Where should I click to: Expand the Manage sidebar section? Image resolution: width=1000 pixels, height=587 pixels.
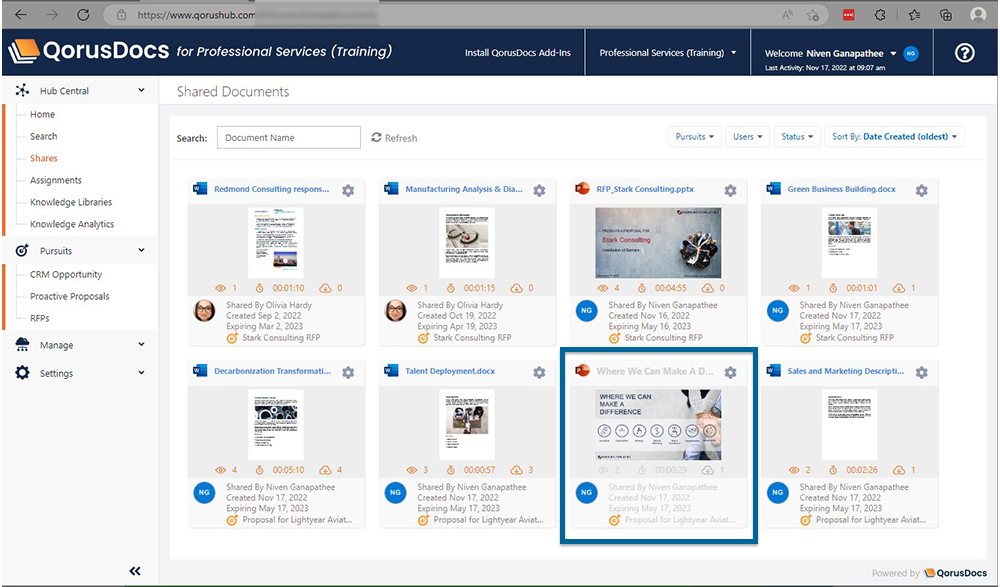[x=142, y=345]
